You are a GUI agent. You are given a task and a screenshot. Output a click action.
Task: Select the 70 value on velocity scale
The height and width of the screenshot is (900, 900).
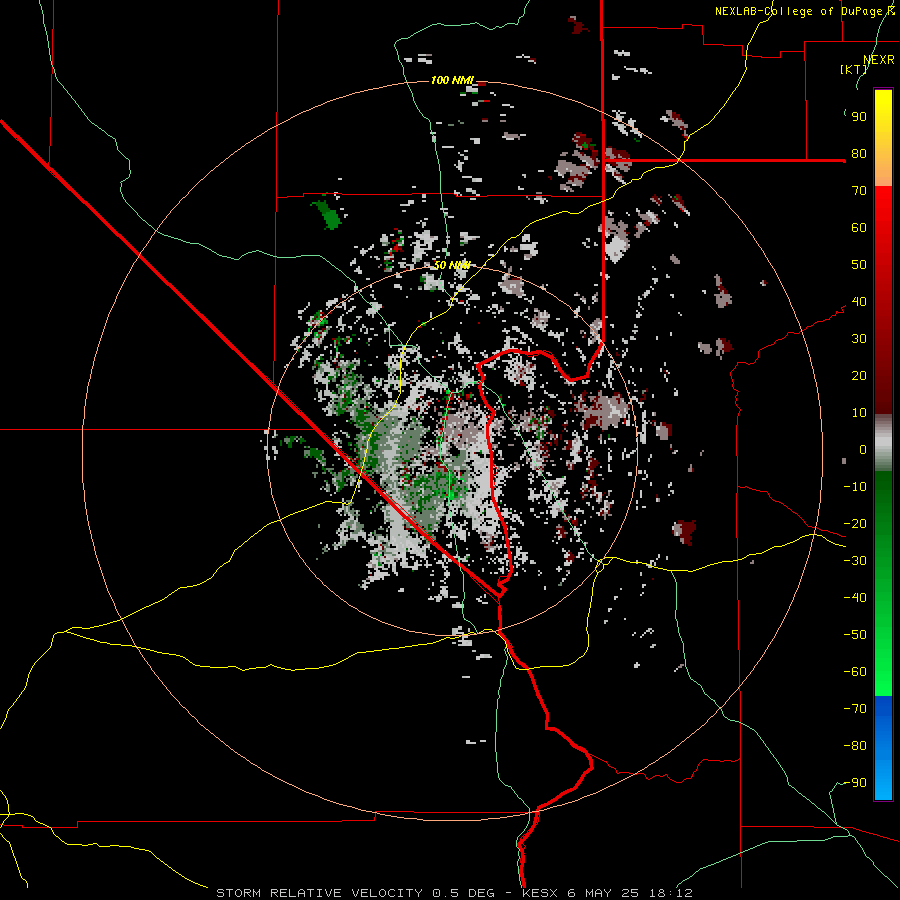coord(859,191)
